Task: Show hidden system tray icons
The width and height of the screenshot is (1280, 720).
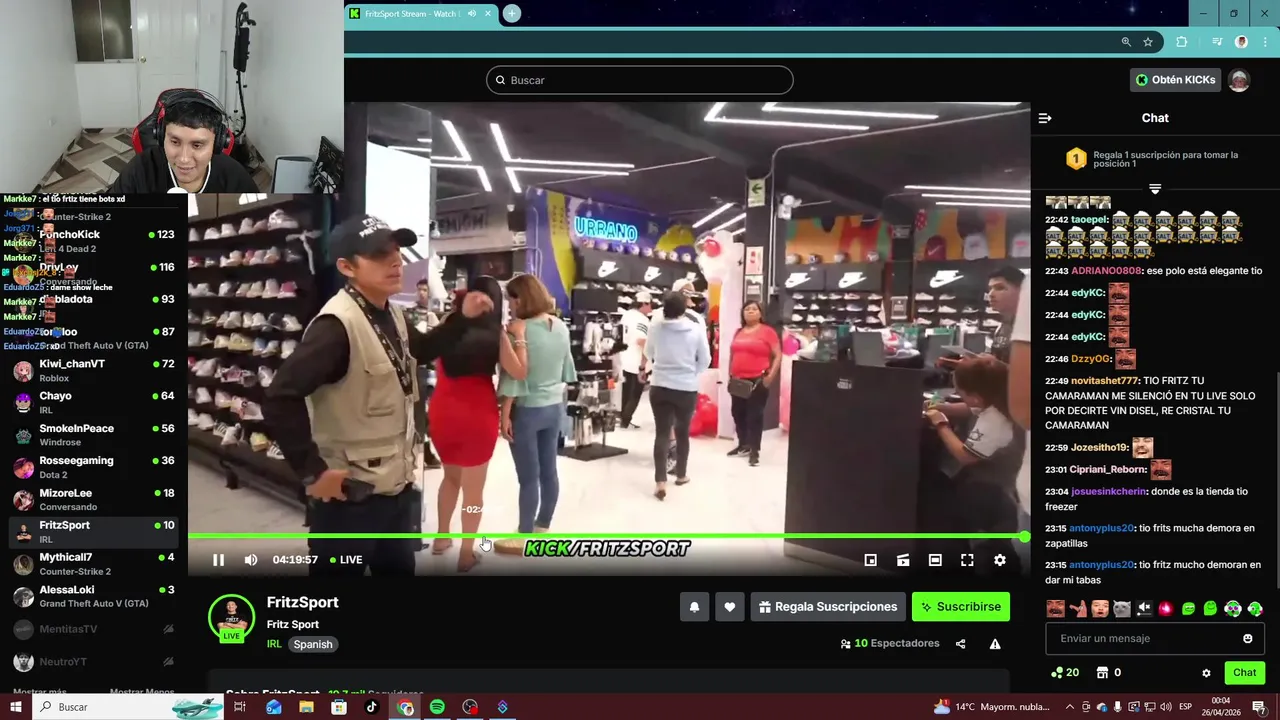Action: [x=1070, y=707]
